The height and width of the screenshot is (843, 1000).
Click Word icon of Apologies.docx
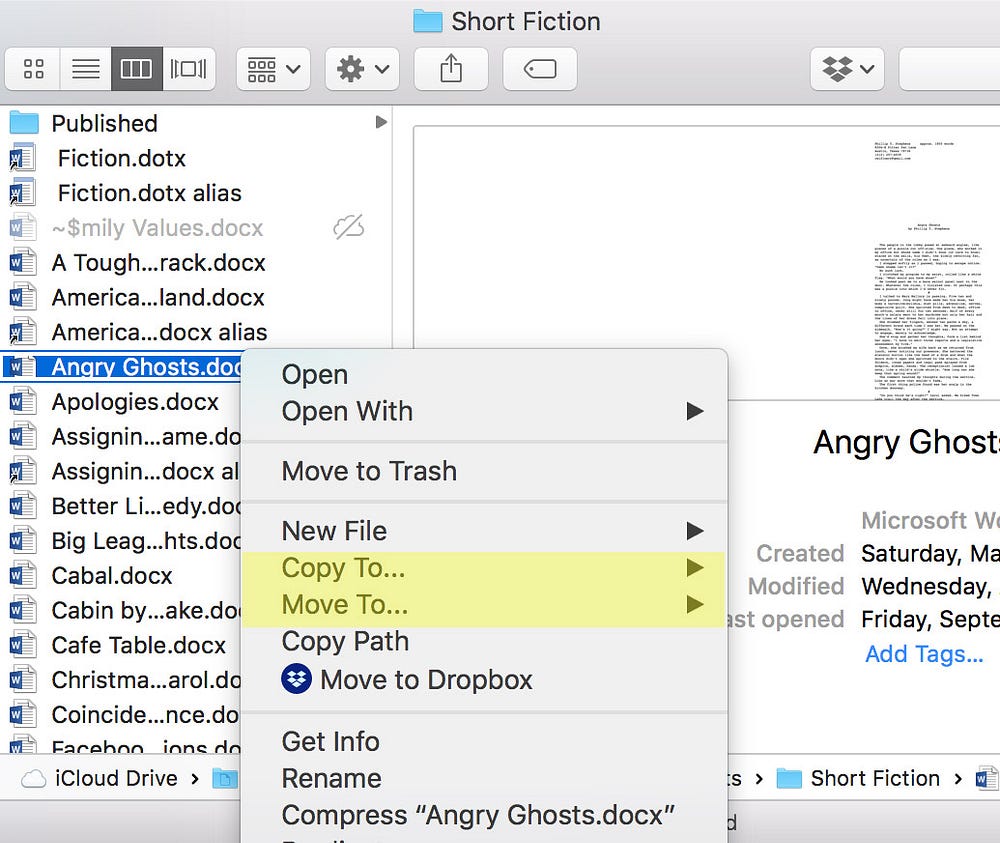tap(22, 402)
